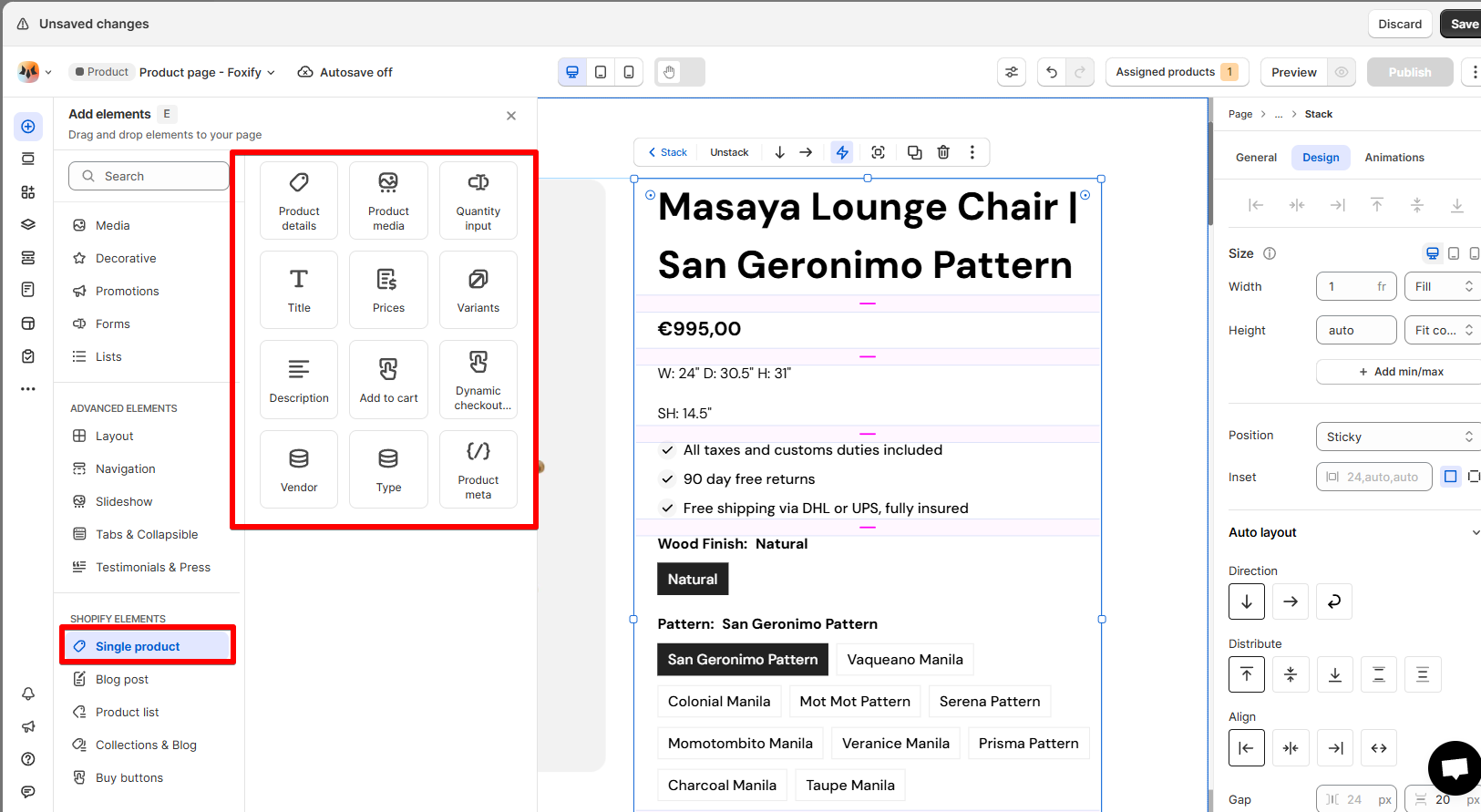Set direction to vertical down arrow
The image size is (1481, 812).
[x=1247, y=601]
